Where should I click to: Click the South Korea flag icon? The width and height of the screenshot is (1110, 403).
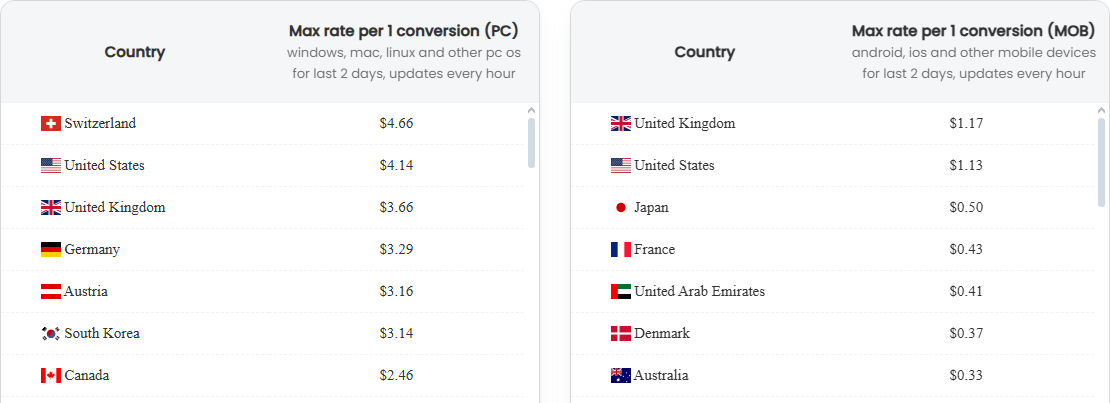pos(51,334)
